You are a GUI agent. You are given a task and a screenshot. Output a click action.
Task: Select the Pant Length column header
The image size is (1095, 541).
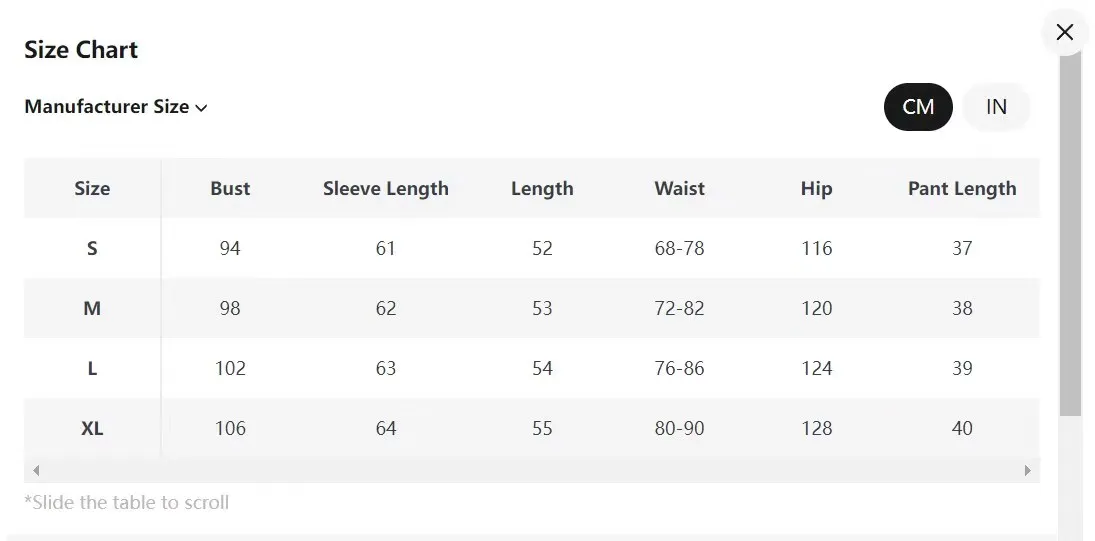(x=961, y=188)
